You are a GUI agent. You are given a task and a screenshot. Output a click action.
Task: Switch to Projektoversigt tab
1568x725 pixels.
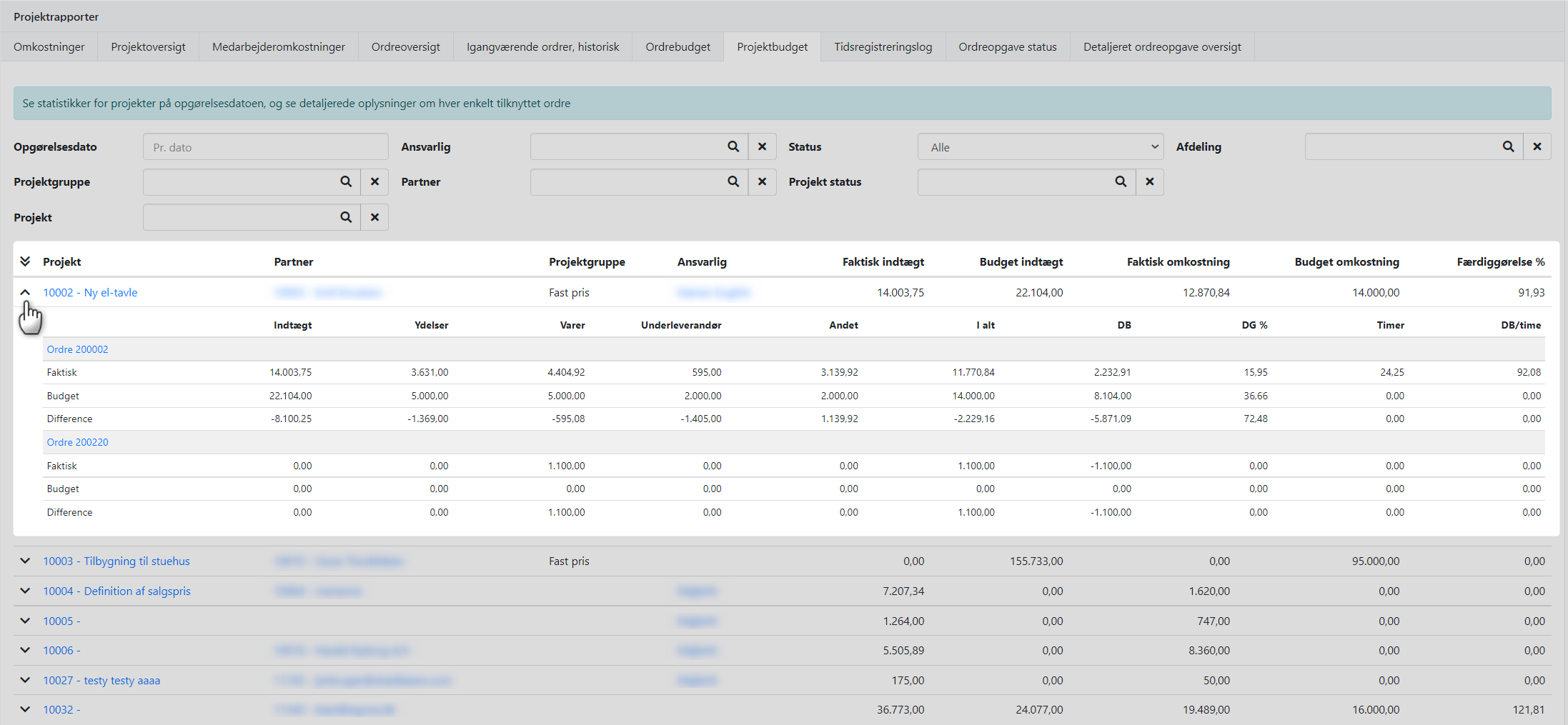148,46
